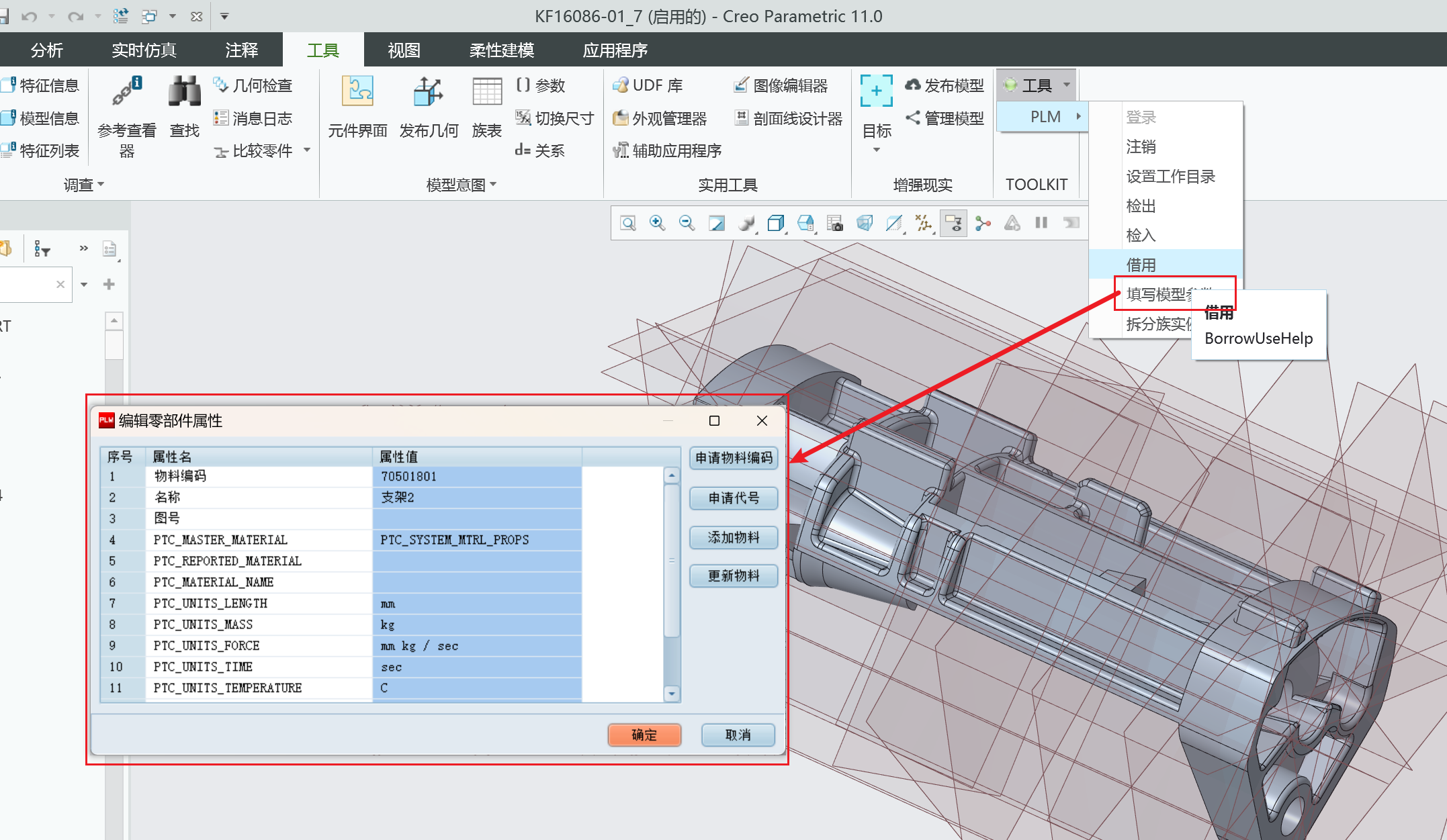Click the Zoom In magnifier icon
The width and height of the screenshot is (1447, 840).
pos(658,223)
